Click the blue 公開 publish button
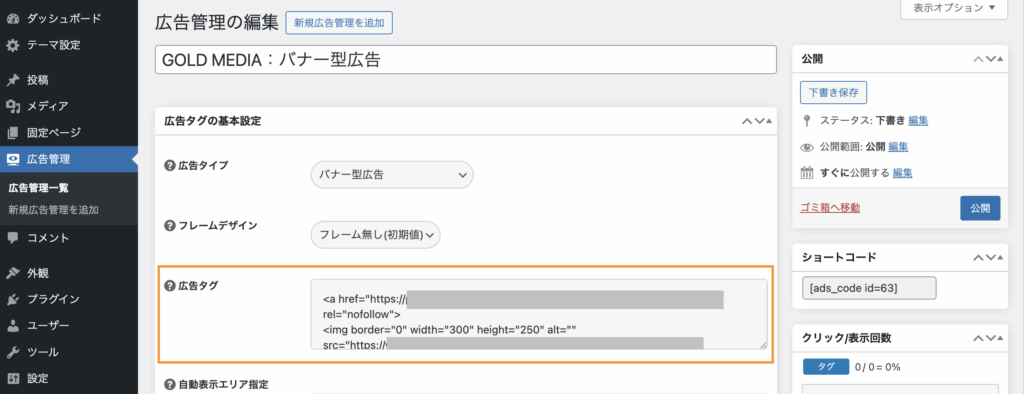The height and width of the screenshot is (394, 1024). click(980, 208)
